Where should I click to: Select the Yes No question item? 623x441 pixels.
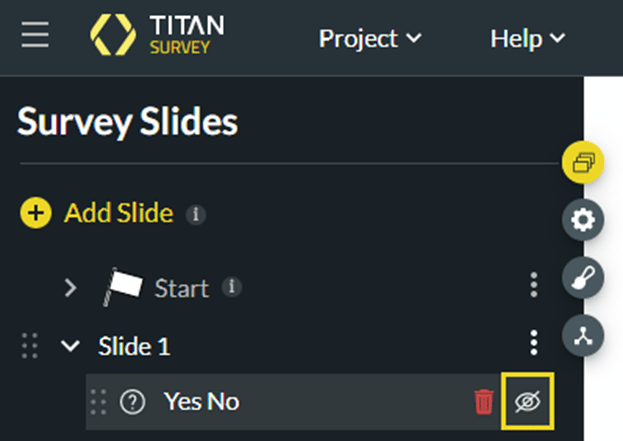coord(201,402)
